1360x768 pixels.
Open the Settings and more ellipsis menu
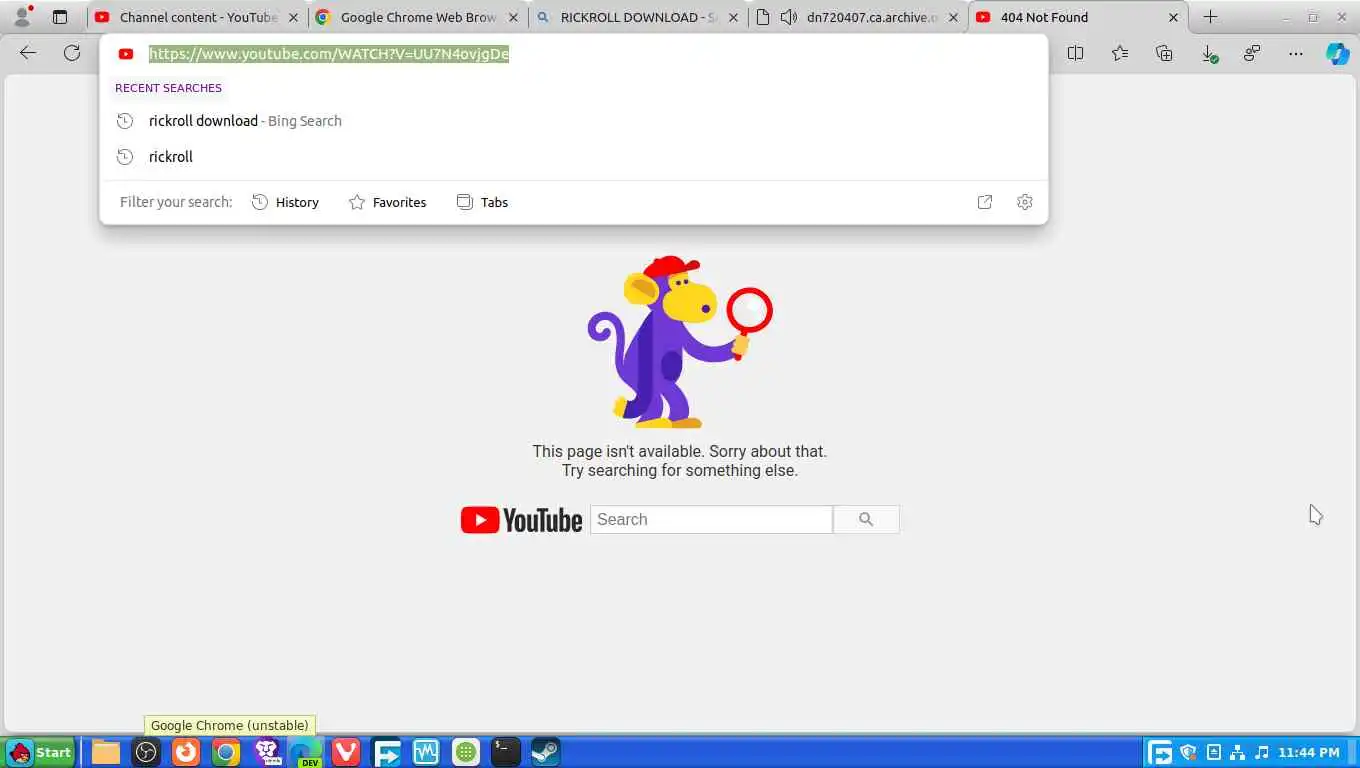click(x=1296, y=53)
